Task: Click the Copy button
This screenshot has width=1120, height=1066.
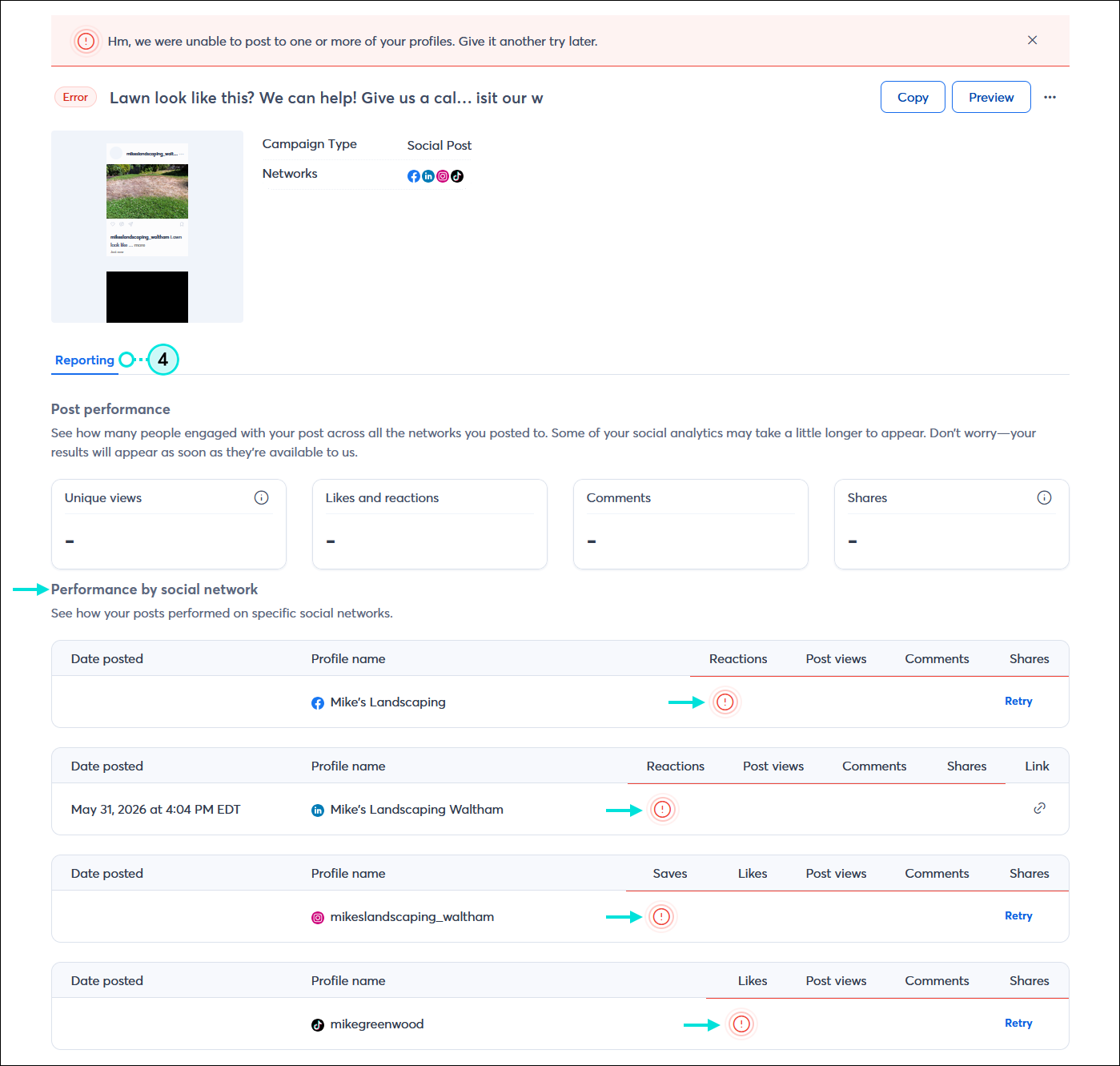Action: click(x=913, y=97)
